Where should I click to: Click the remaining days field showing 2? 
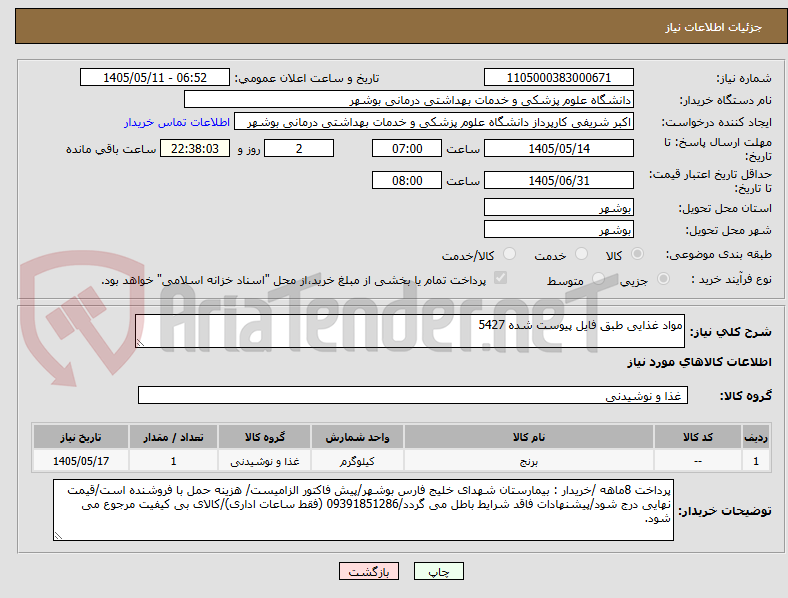[x=299, y=148]
